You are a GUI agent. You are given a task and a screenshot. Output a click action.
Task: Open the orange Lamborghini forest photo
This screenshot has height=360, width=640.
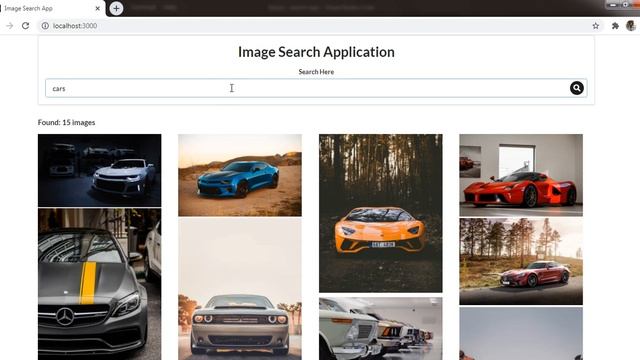click(380, 213)
